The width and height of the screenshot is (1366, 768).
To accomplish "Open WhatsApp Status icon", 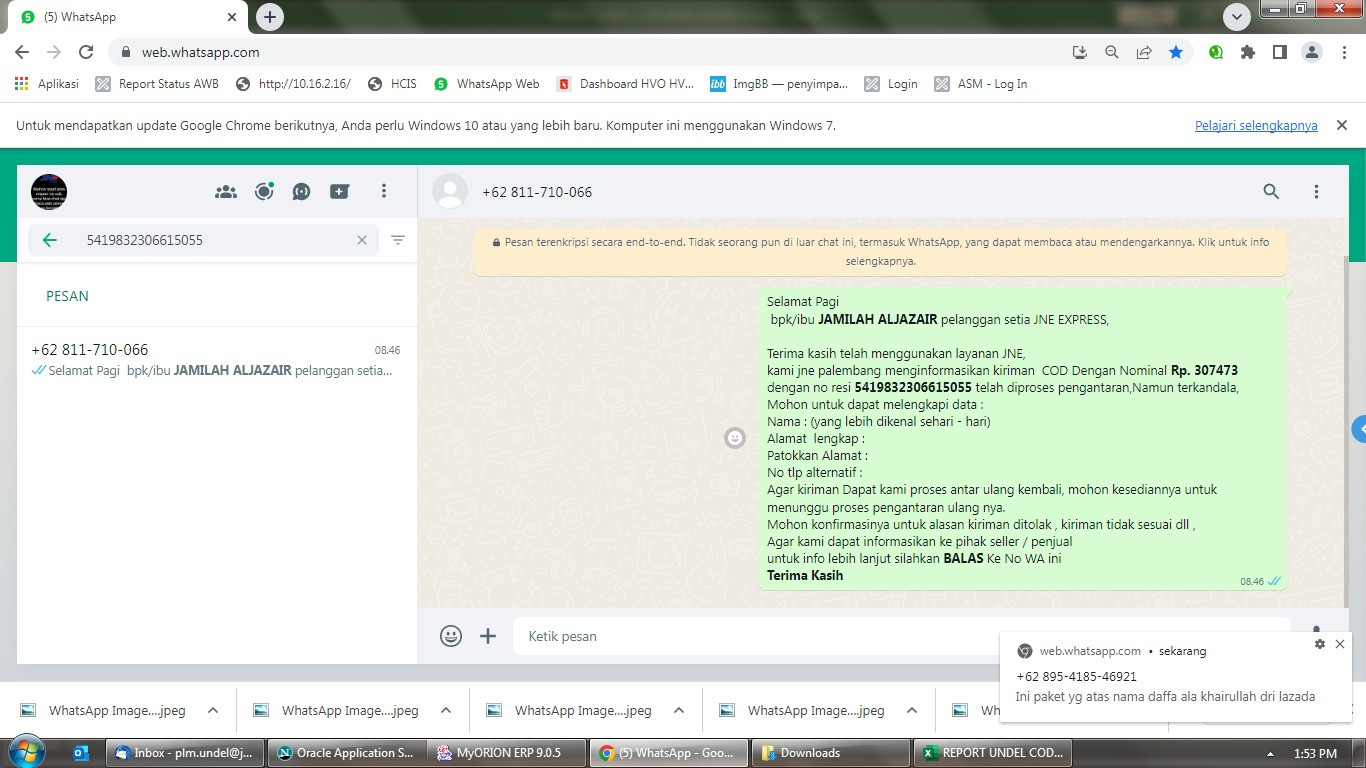I will click(x=264, y=192).
